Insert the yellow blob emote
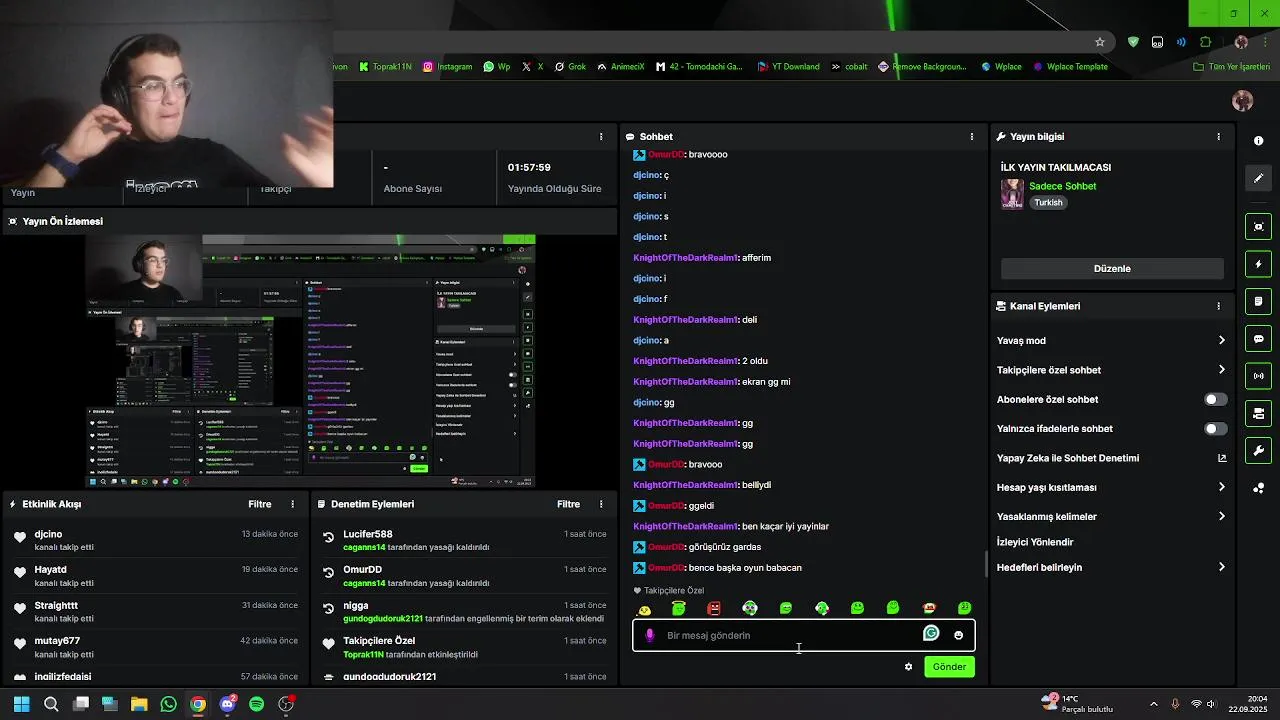Viewport: 1280px width, 720px height. coord(645,609)
